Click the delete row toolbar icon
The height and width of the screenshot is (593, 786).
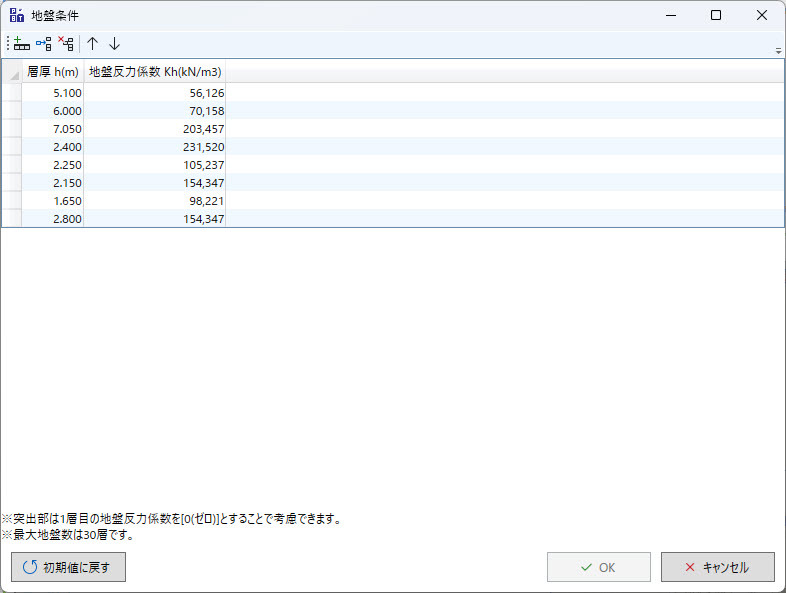[66, 44]
